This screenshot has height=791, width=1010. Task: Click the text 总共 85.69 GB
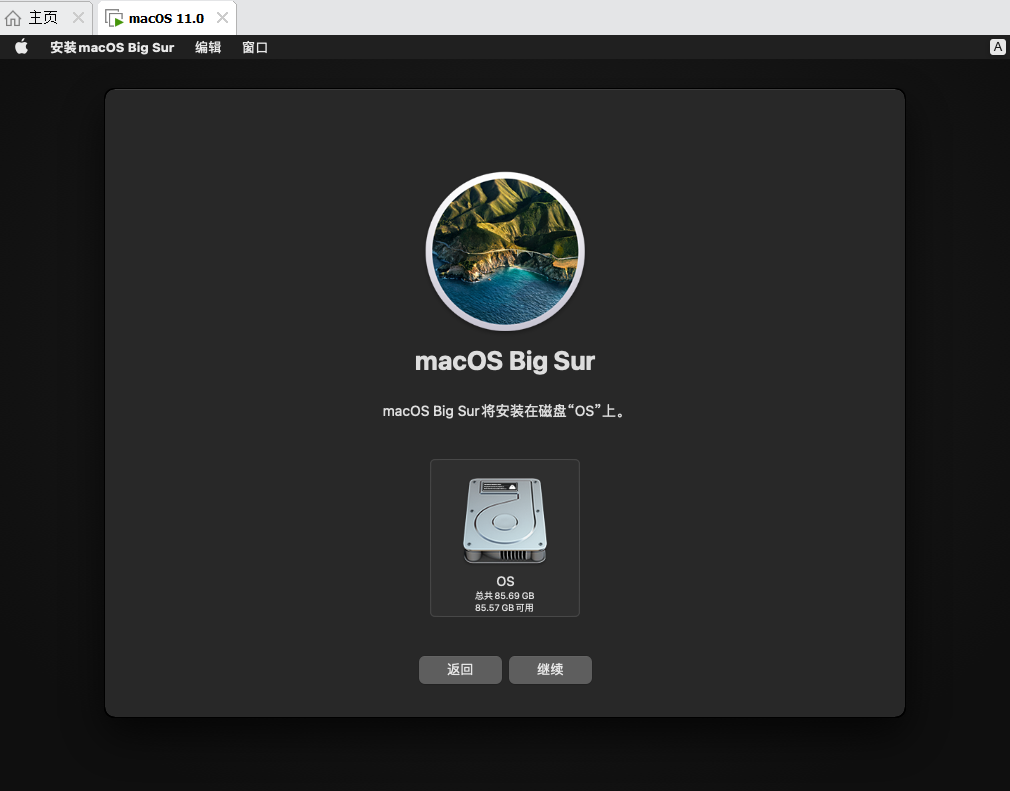504,596
